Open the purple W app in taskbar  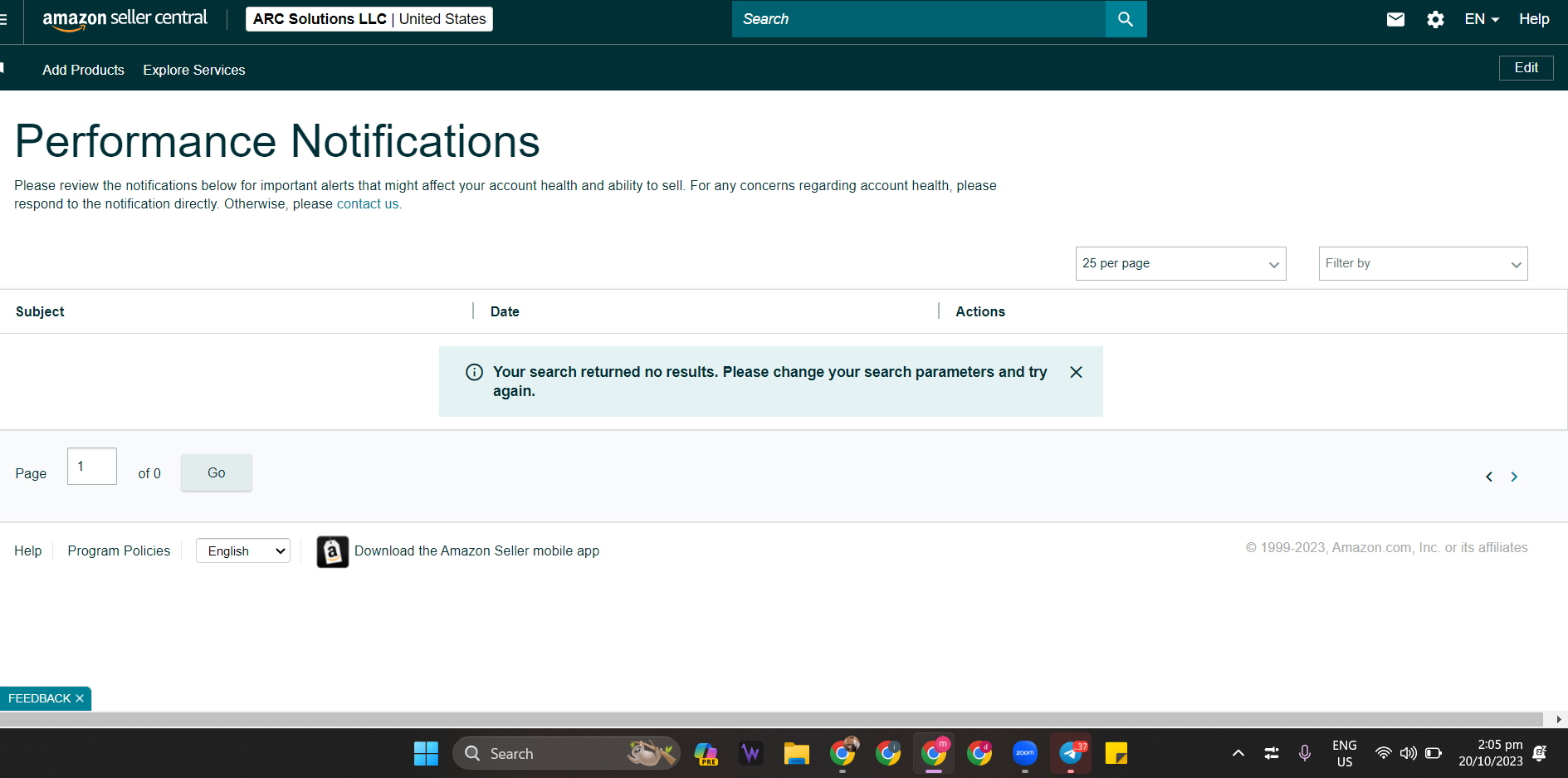click(751, 753)
